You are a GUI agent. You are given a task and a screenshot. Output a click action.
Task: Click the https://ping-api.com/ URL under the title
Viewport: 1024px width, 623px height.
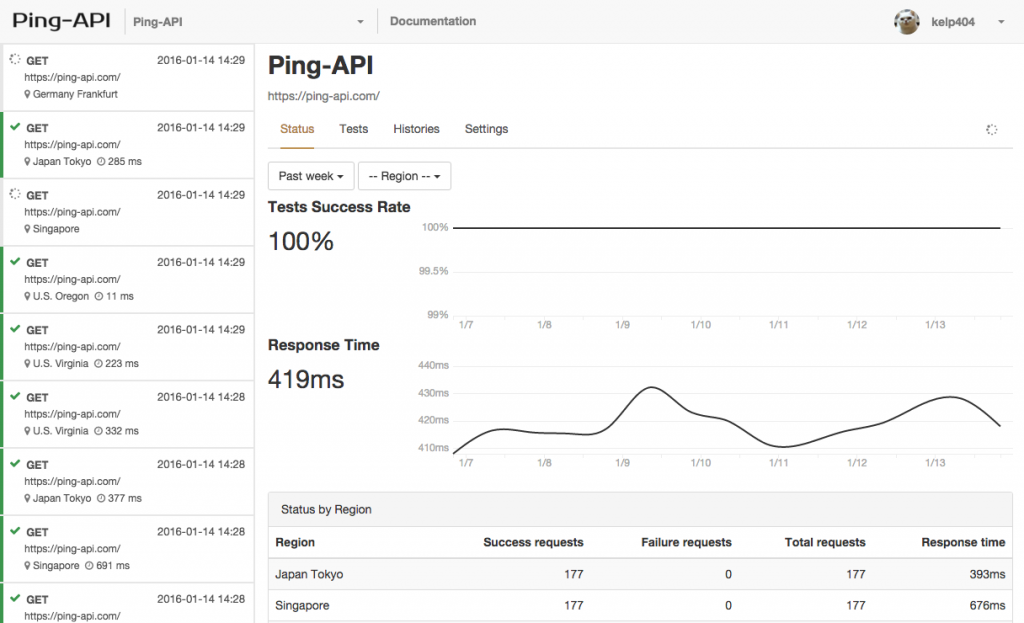click(323, 96)
